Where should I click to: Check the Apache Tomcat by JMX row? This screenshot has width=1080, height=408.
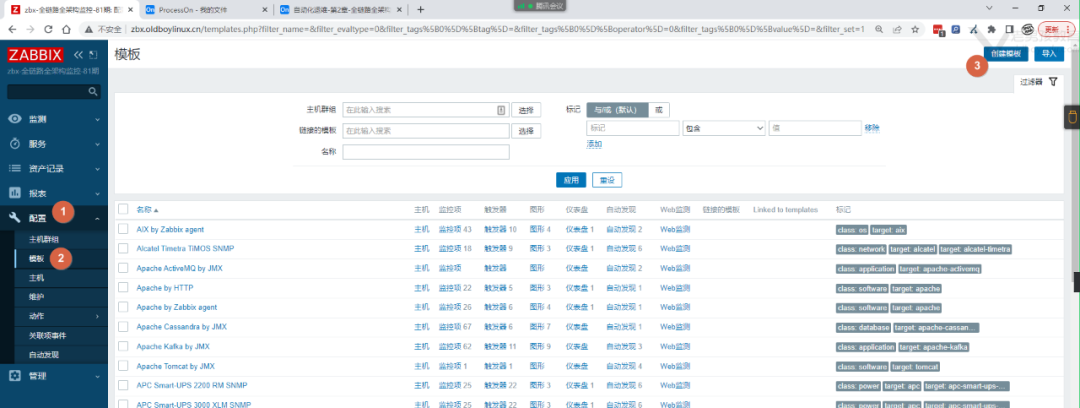tap(123, 366)
